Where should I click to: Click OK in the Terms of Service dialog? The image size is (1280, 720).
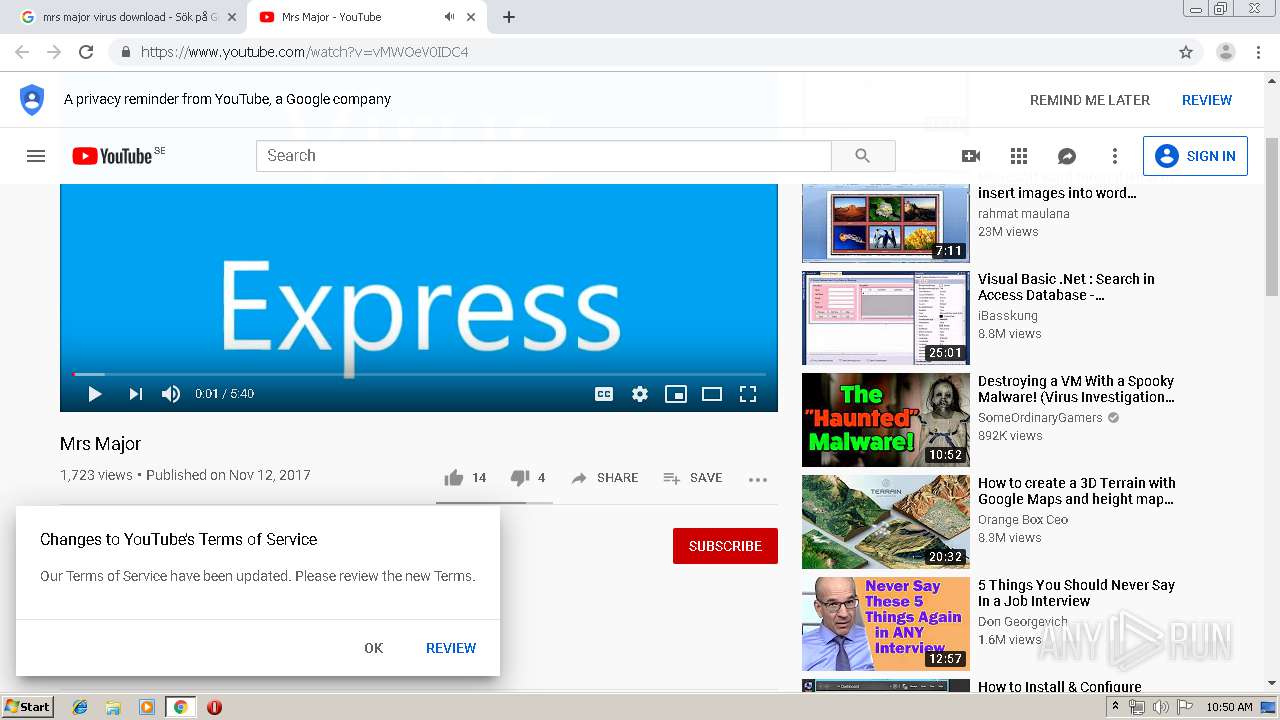click(374, 648)
